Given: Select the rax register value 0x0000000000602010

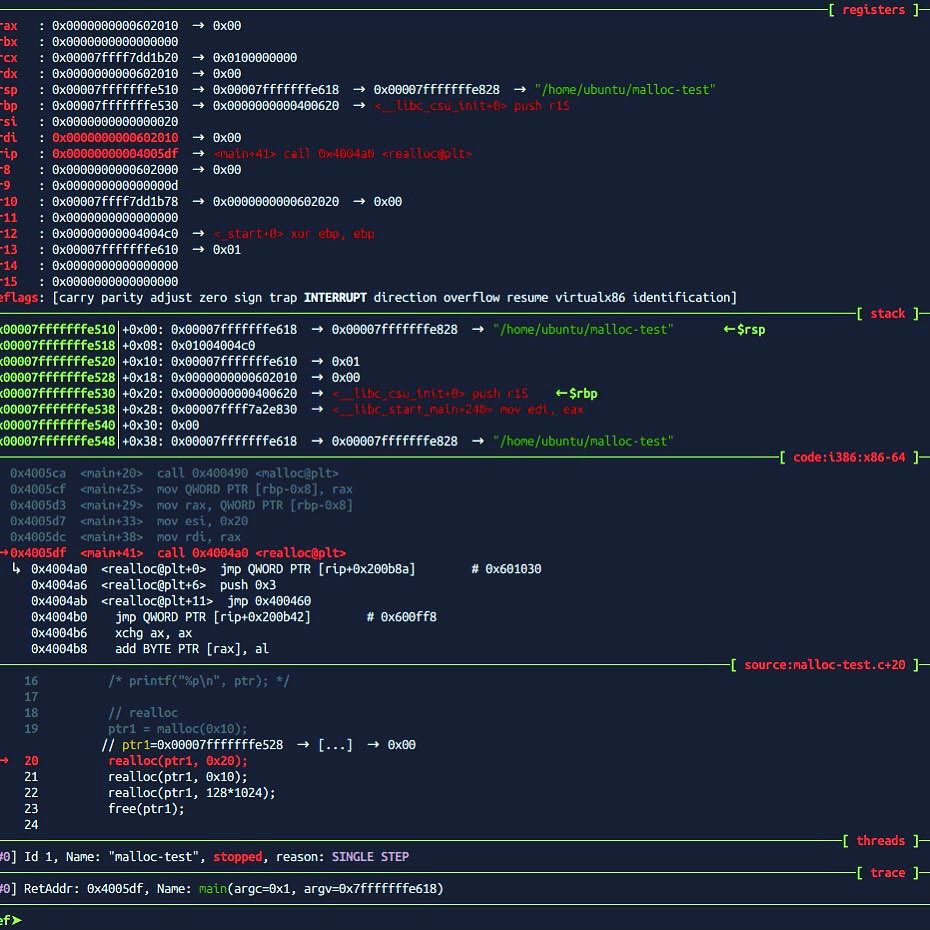Looking at the screenshot, I should pyautogui.click(x=115, y=26).
